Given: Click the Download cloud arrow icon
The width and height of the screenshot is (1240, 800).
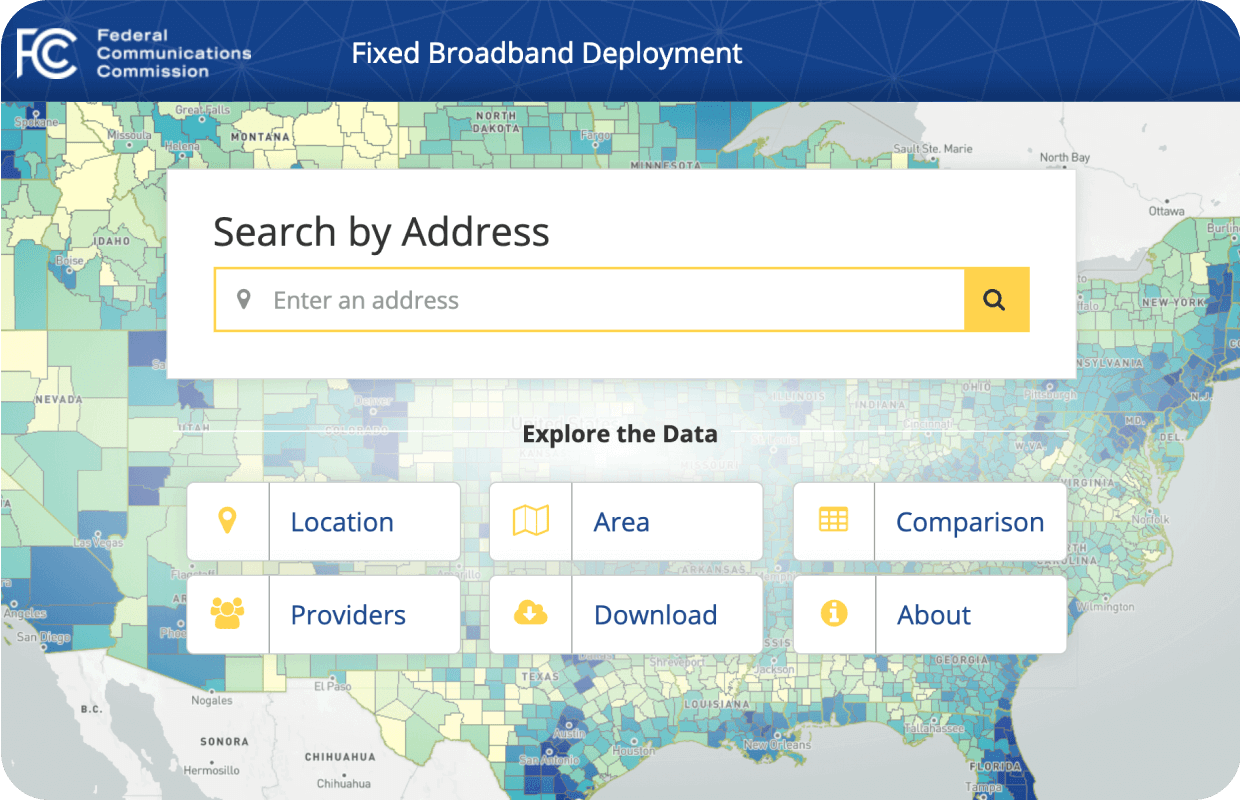Looking at the screenshot, I should [x=530, y=613].
